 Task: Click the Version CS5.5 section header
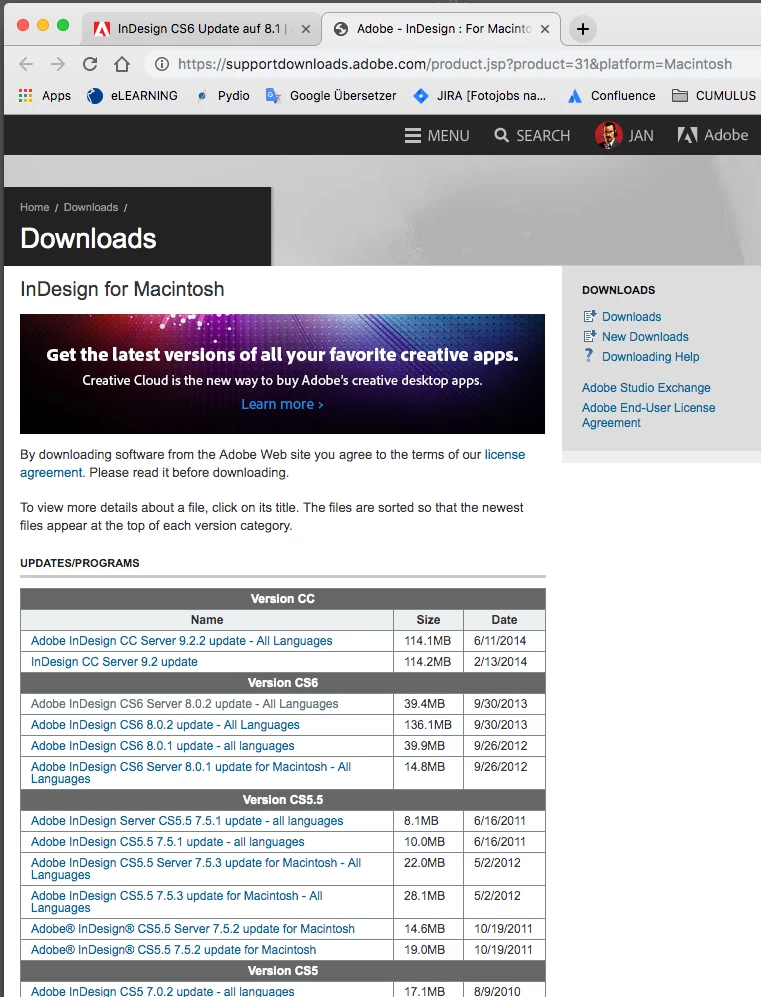282,800
